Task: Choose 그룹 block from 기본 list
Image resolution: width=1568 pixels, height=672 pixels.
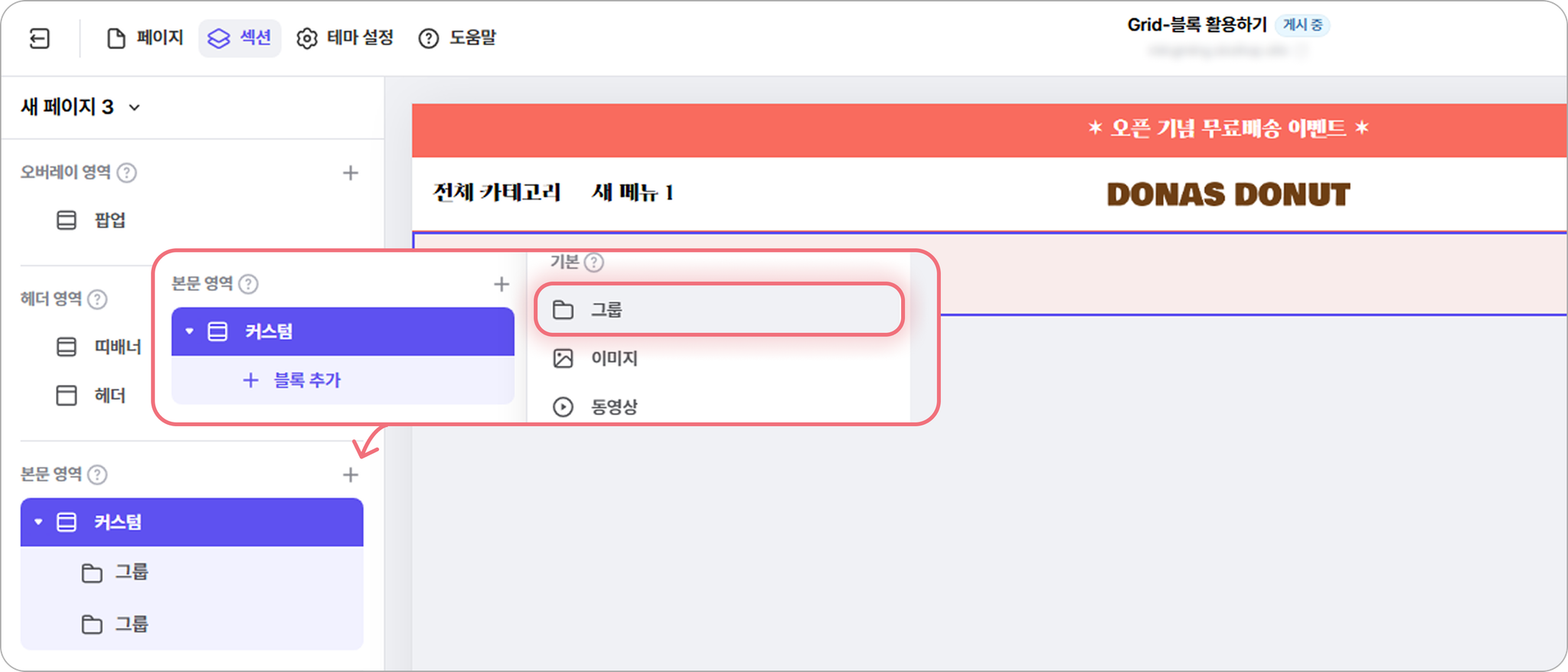Action: pyautogui.click(x=719, y=309)
